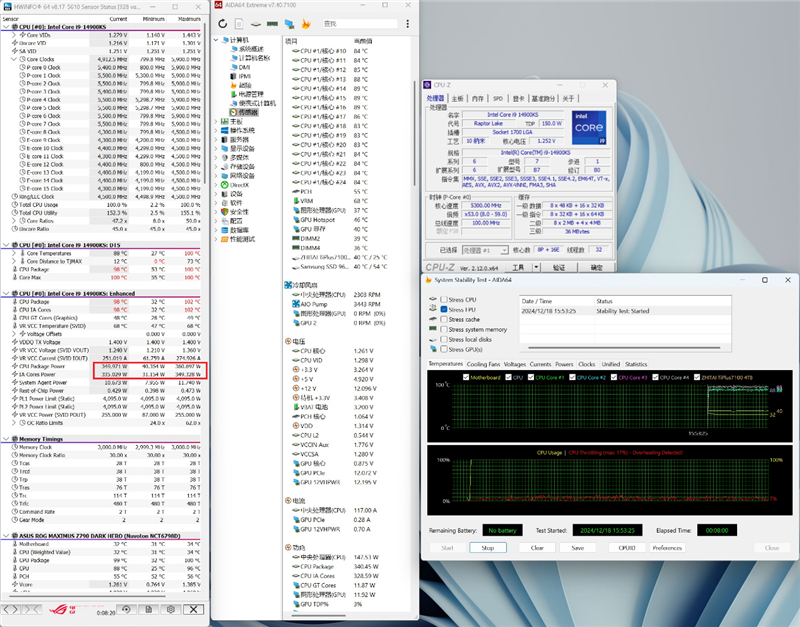
Task: Click the AIDA64 refresh toolbar icon
Action: (x=222, y=23)
